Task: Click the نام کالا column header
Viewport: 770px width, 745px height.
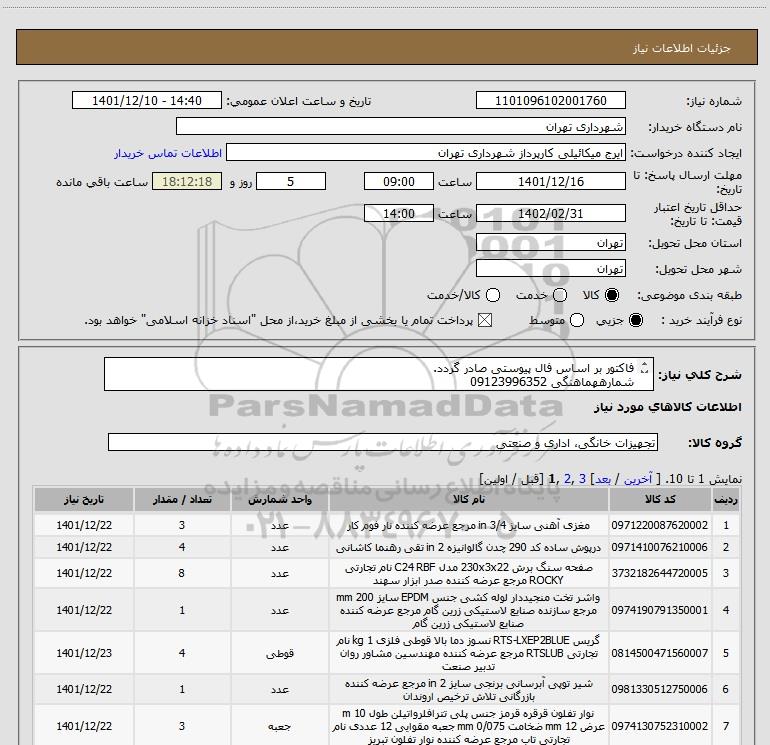Action: click(x=468, y=499)
